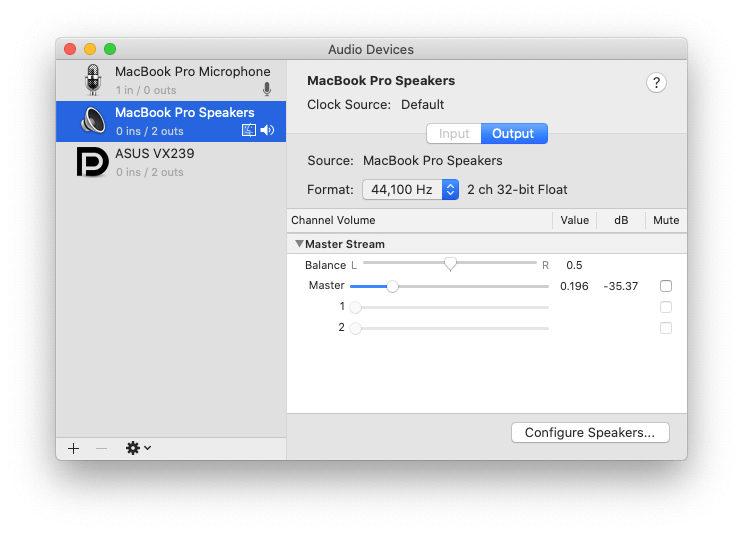The image size is (743, 534).
Task: Click the MacBook Pro Microphone device icon
Action: coord(93,80)
